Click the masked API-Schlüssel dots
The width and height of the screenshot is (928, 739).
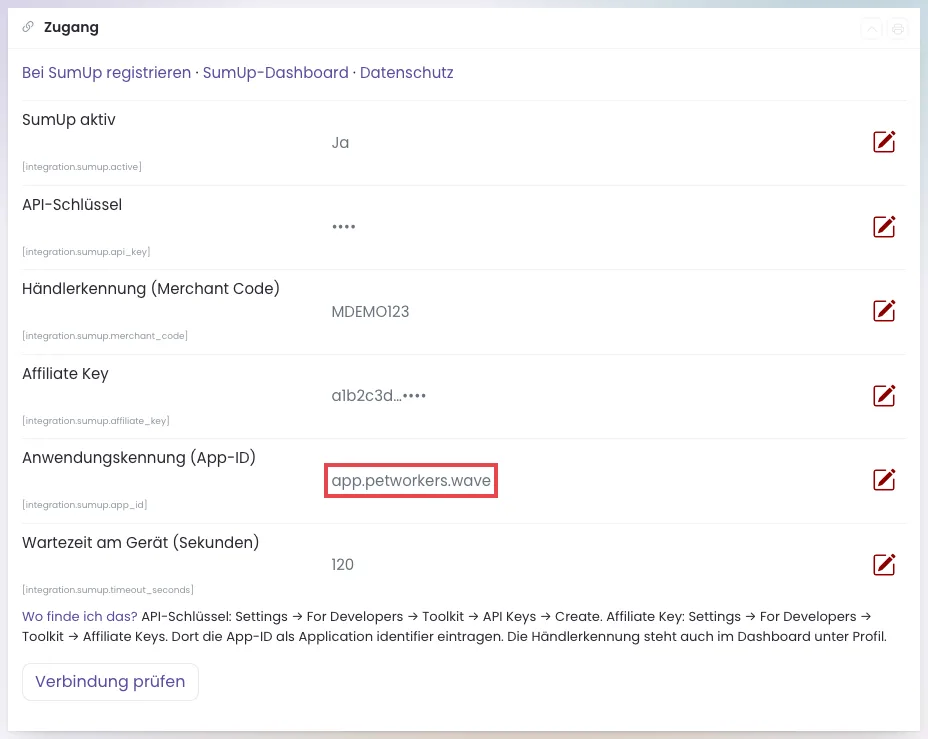point(343,227)
